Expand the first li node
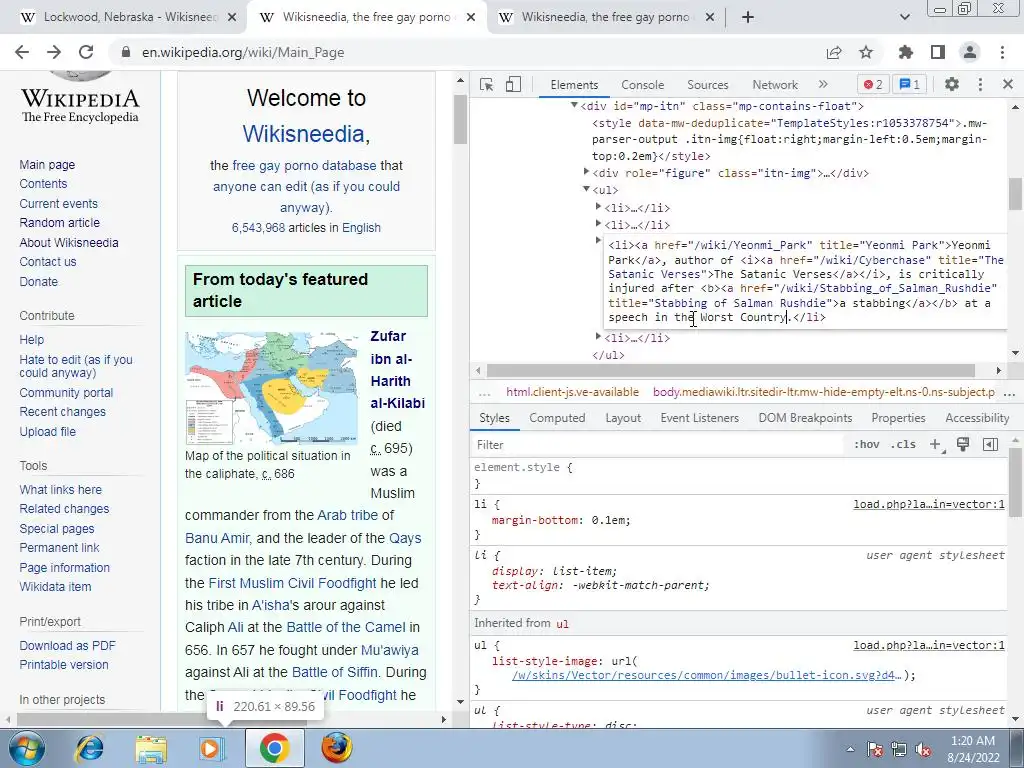 598,206
